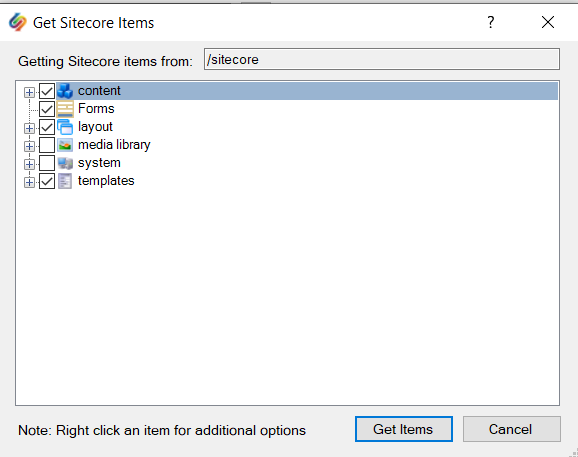The width and height of the screenshot is (578, 457).
Task: Click the /sitecore path field
Action: pyautogui.click(x=382, y=59)
